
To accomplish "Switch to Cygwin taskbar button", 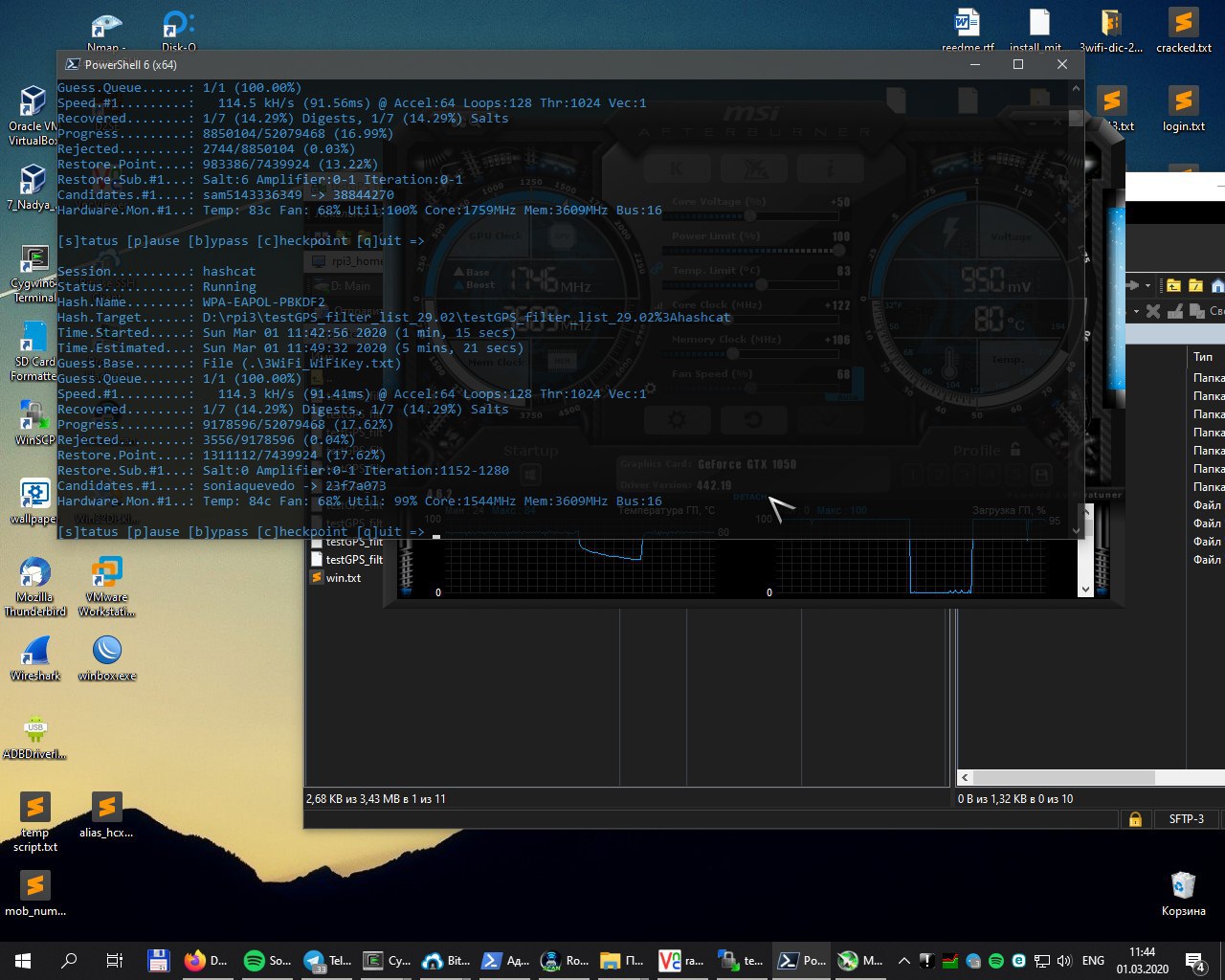I will (385, 961).
